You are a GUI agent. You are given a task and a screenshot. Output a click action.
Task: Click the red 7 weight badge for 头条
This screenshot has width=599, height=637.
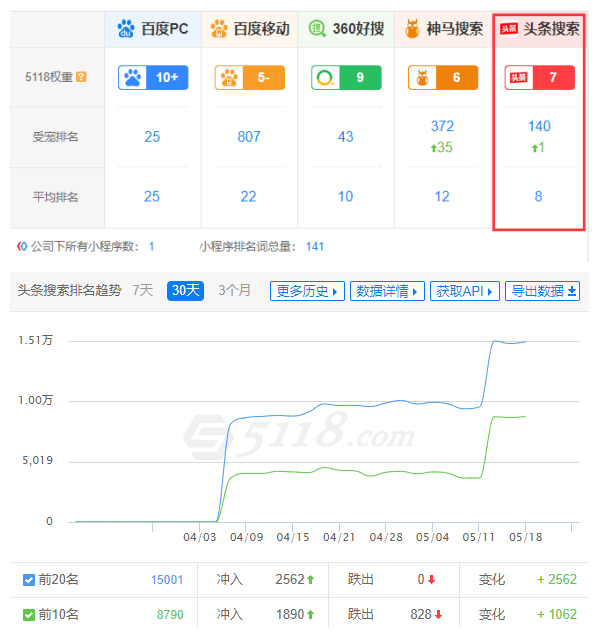point(540,77)
